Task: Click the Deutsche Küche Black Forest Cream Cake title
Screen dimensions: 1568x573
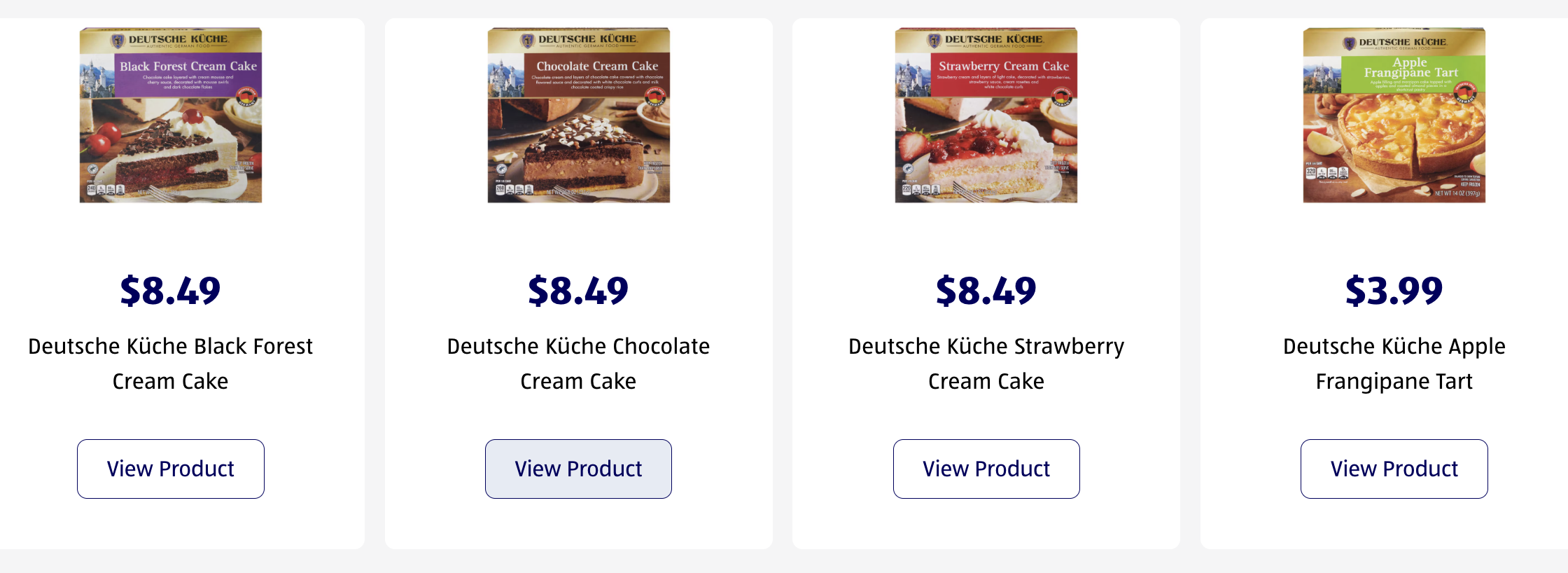Action: coord(171,364)
